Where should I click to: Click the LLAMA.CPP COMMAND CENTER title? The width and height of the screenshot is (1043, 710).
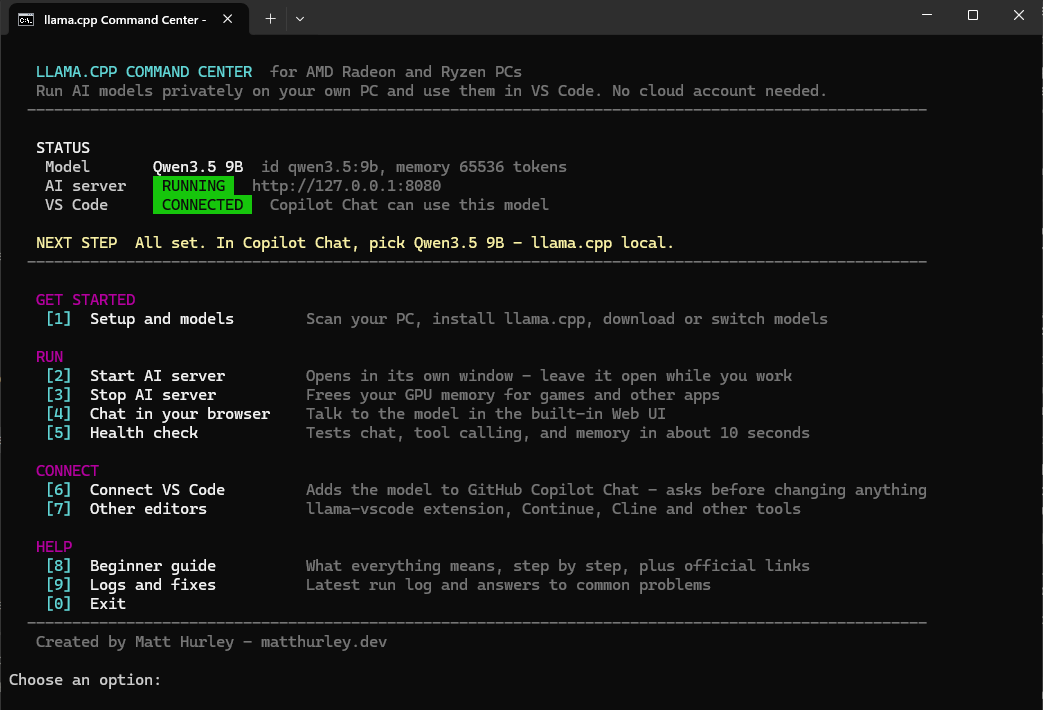tap(144, 72)
